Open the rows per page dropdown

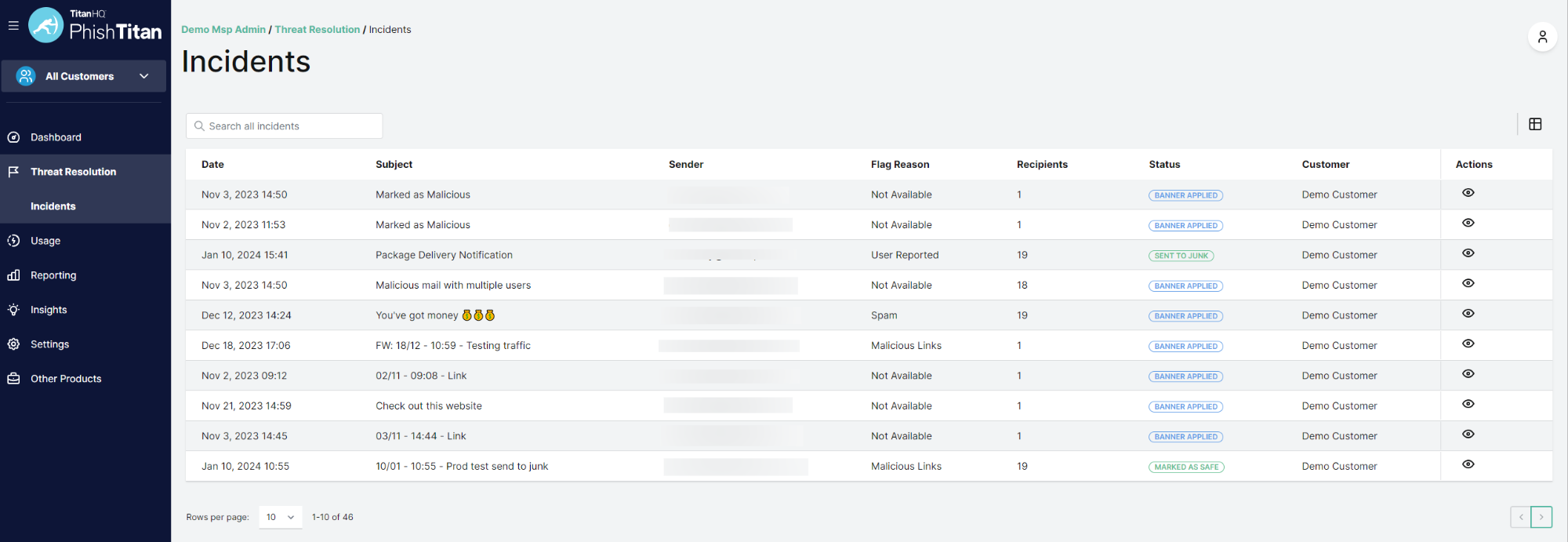click(281, 517)
